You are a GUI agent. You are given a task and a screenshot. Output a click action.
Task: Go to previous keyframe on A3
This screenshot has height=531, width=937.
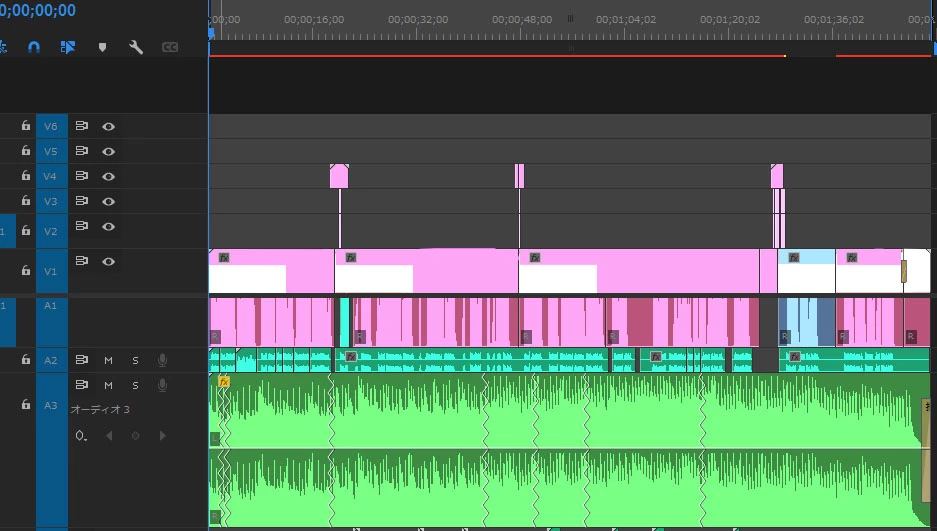pos(109,435)
